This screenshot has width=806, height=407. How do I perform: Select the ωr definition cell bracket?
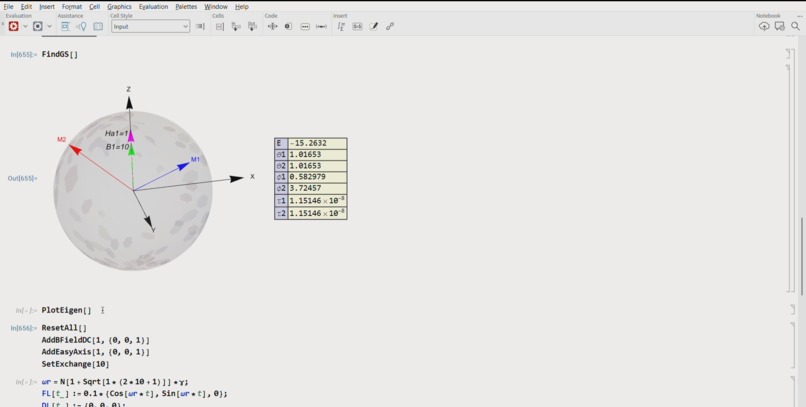pos(792,392)
